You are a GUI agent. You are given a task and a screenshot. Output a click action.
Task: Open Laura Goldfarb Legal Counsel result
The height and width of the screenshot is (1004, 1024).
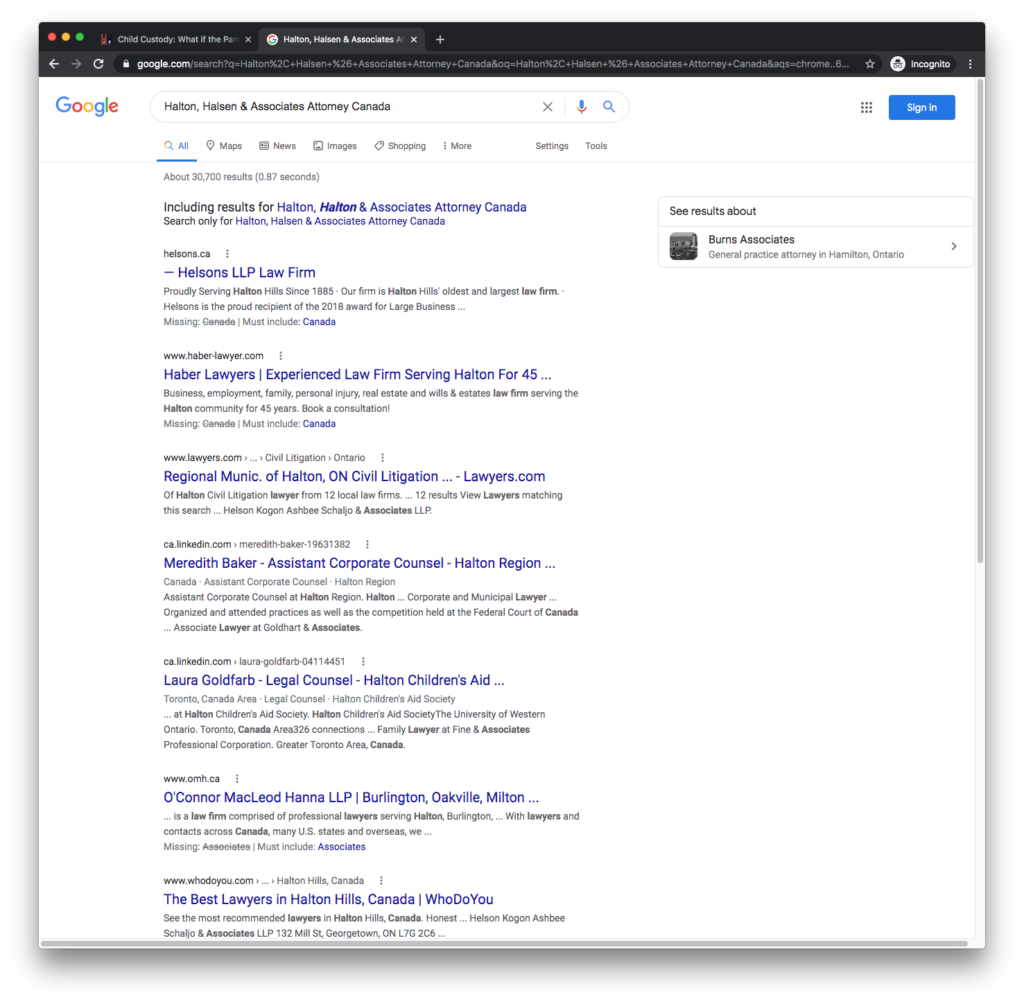tap(334, 680)
